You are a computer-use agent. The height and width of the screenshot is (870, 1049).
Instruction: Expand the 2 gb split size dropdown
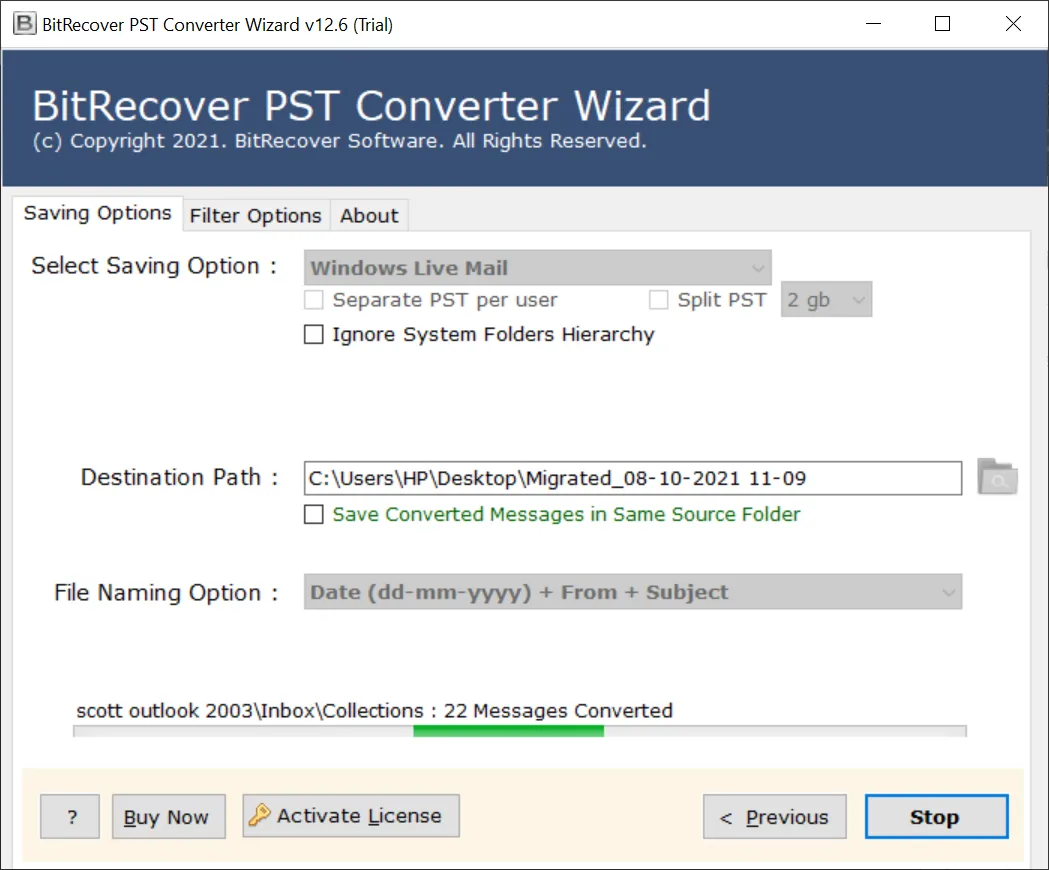point(826,300)
